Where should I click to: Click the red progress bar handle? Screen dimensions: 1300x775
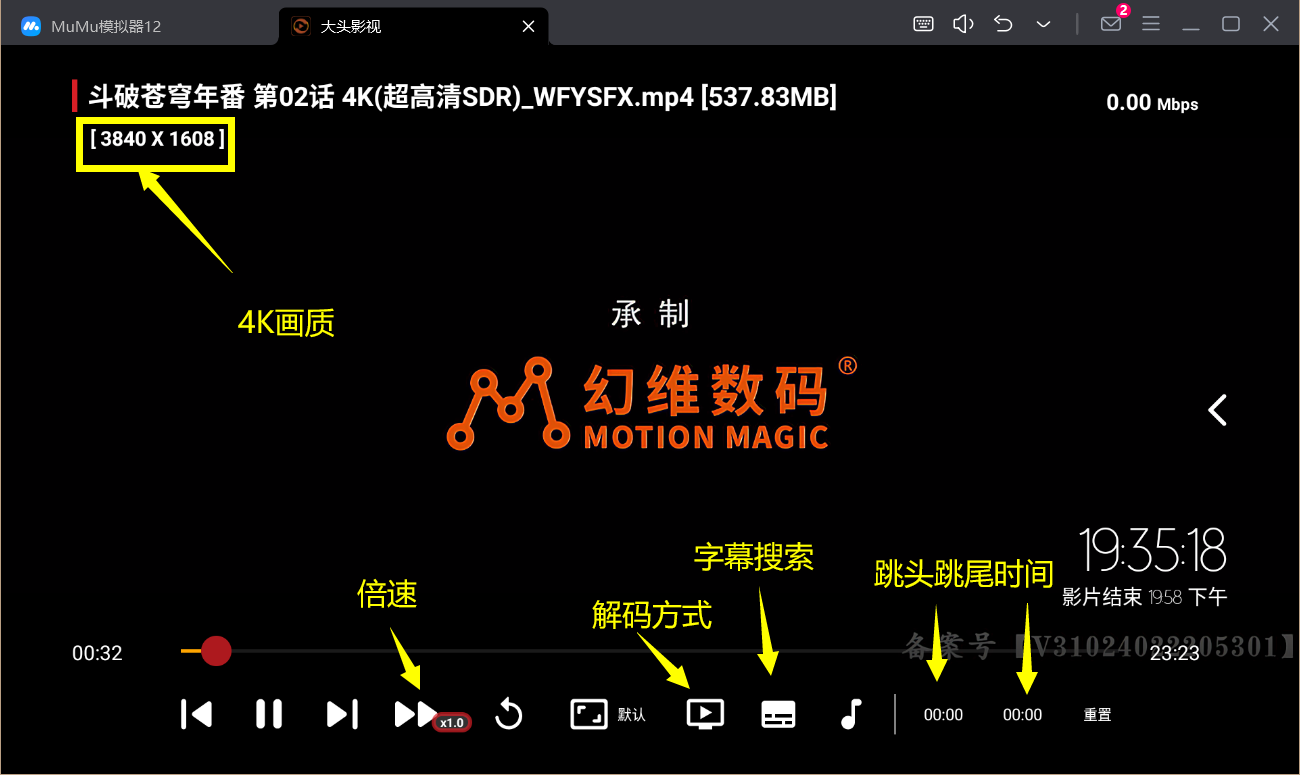[x=216, y=651]
